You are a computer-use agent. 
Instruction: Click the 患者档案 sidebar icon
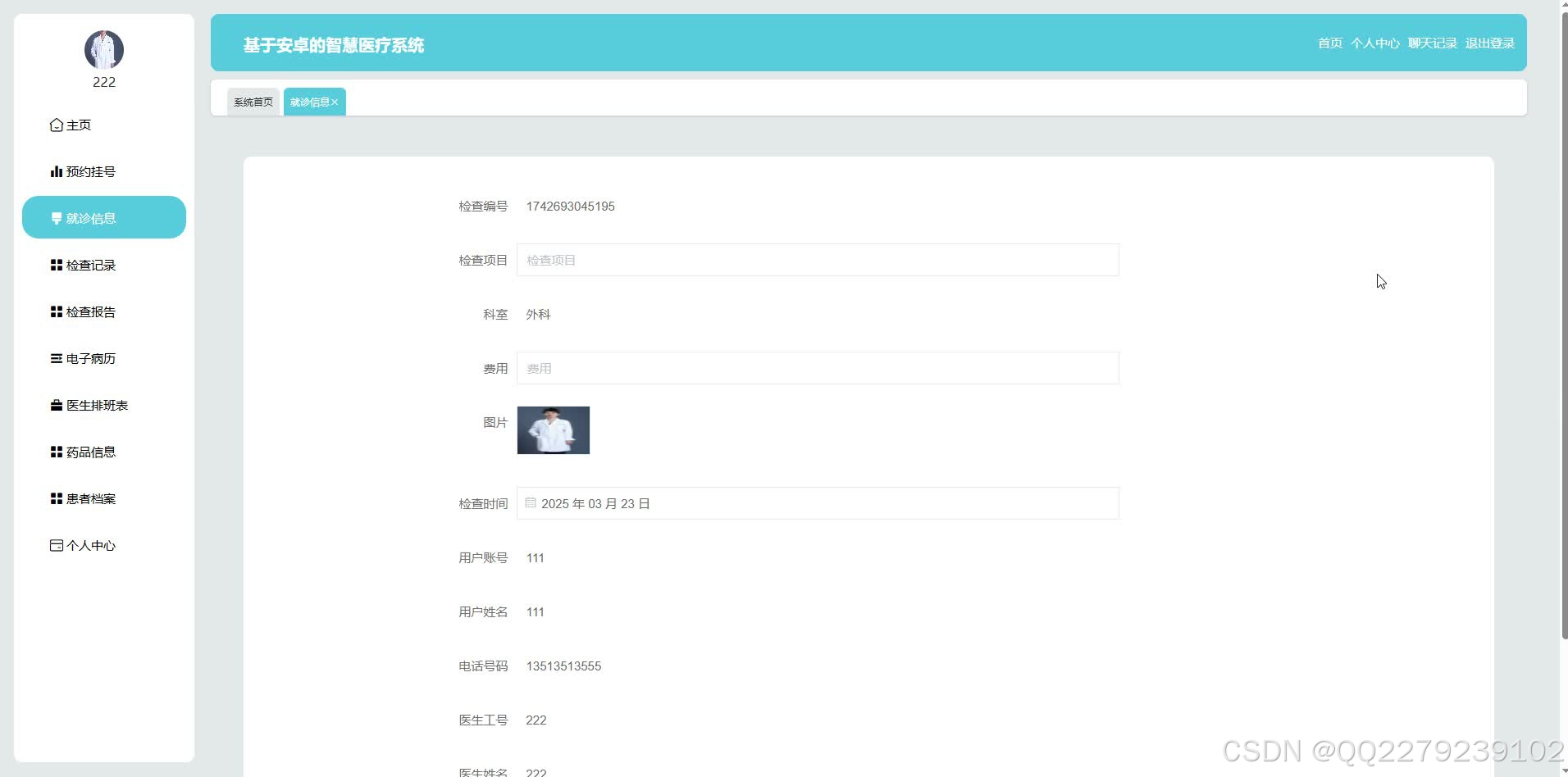[x=56, y=498]
